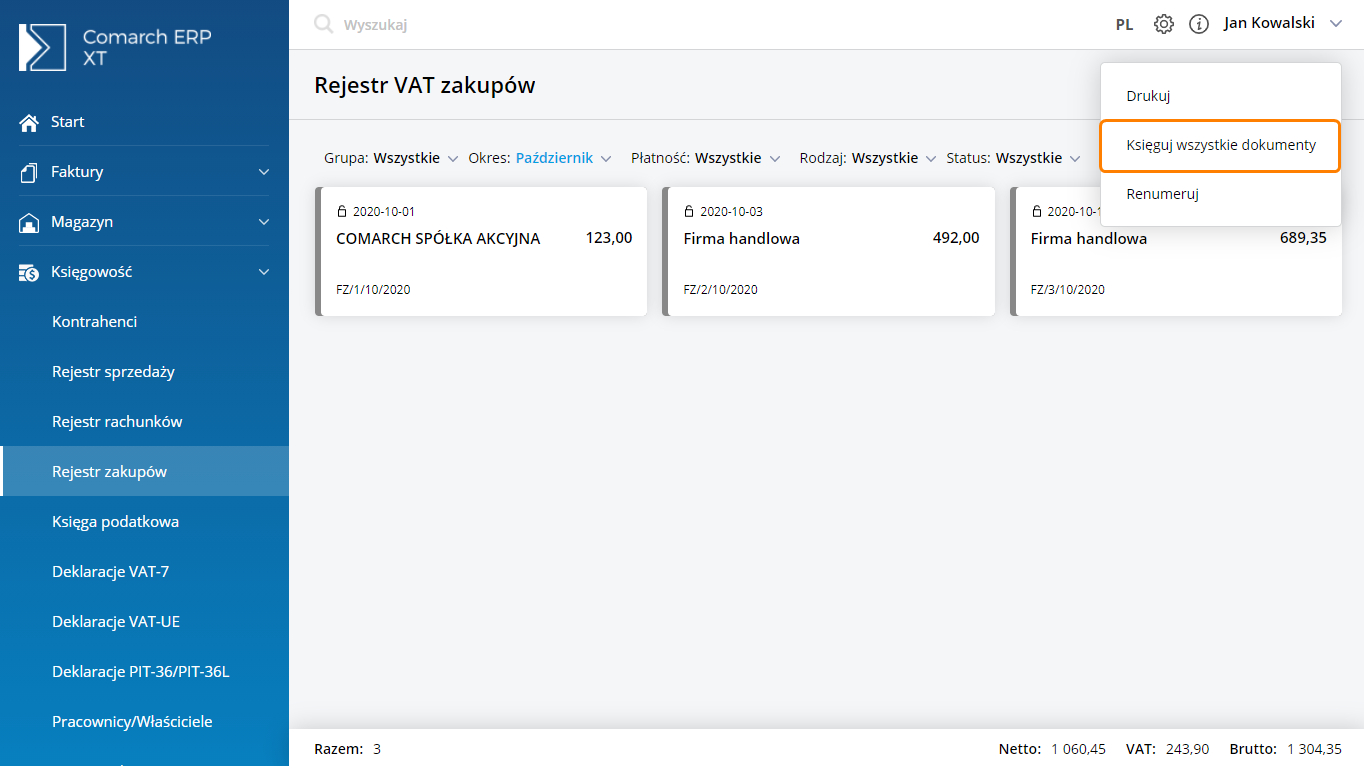Click the Księgowość accounting icon
Viewport: 1364px width, 766px height.
pyautogui.click(x=29, y=272)
